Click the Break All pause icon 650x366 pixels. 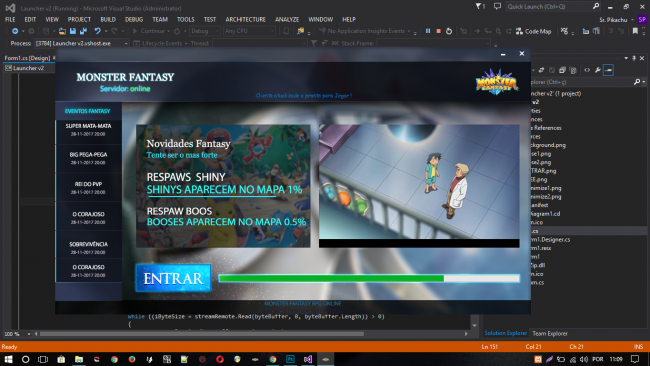(428, 31)
